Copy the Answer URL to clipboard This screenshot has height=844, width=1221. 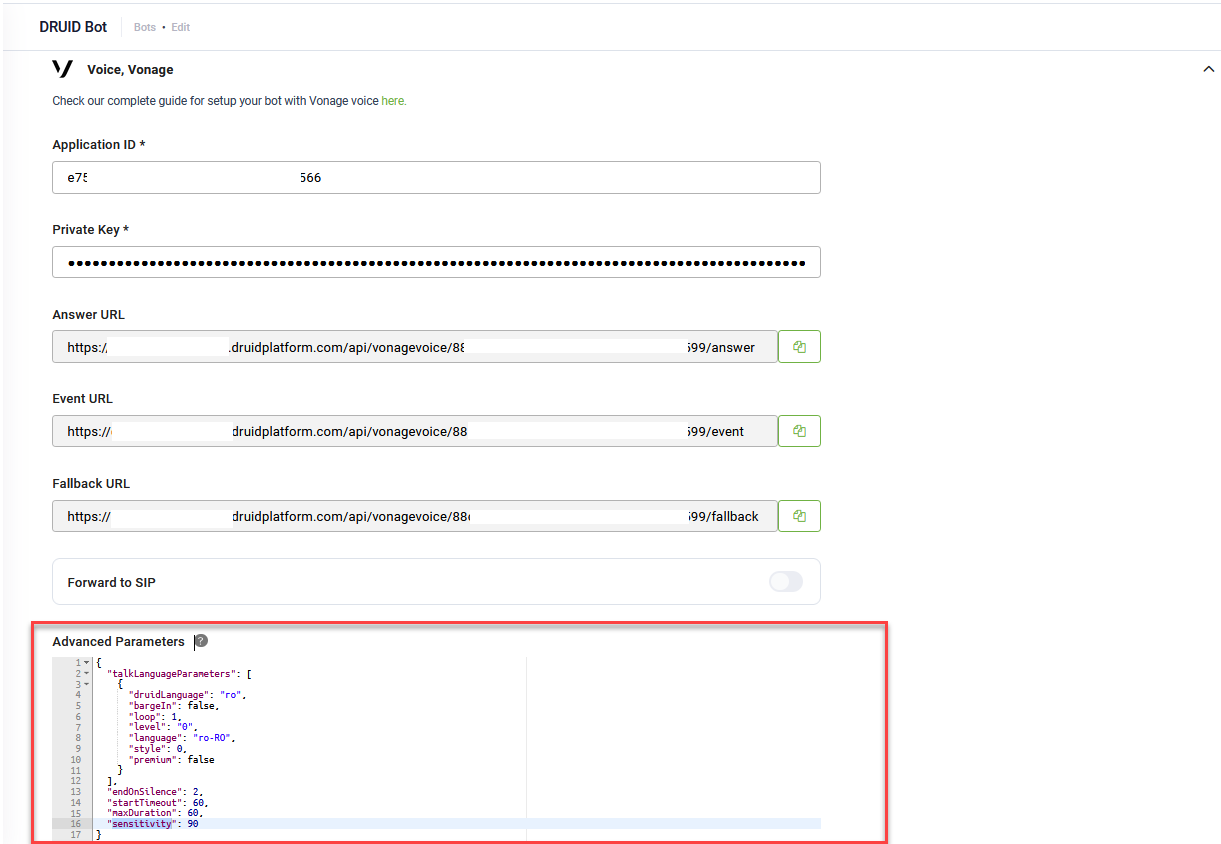click(x=799, y=347)
